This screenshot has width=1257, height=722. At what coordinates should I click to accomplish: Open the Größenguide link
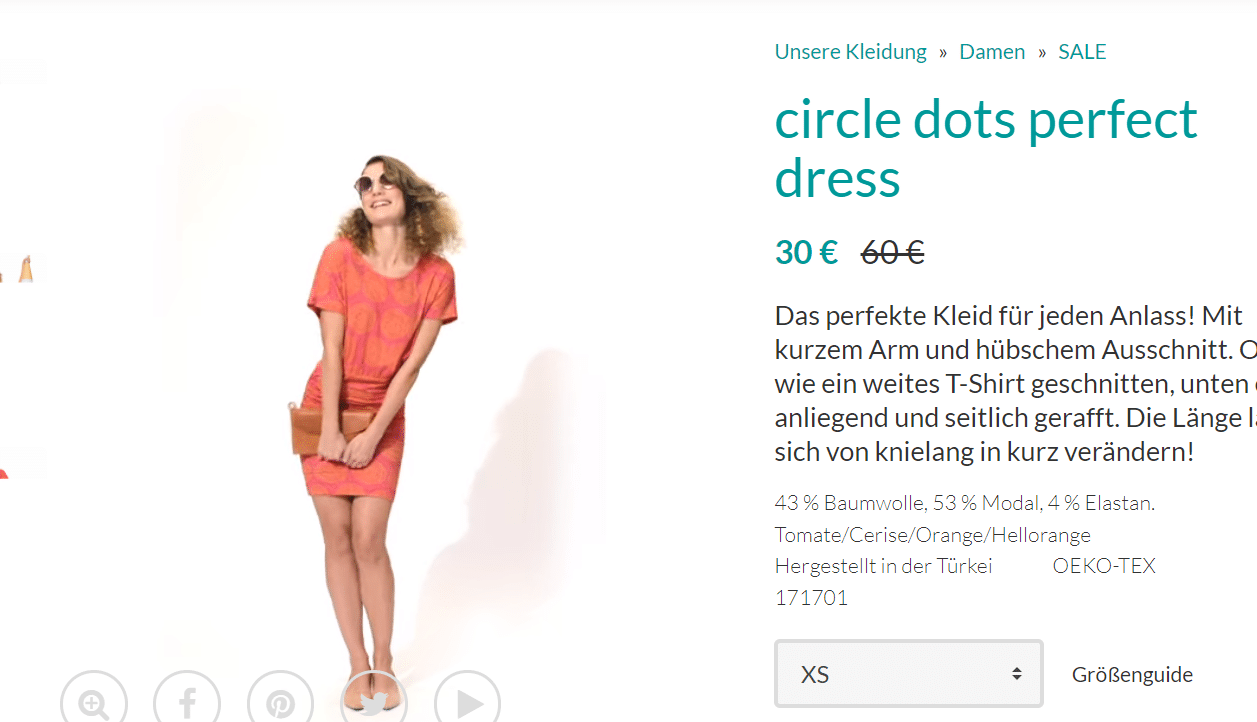point(1132,675)
